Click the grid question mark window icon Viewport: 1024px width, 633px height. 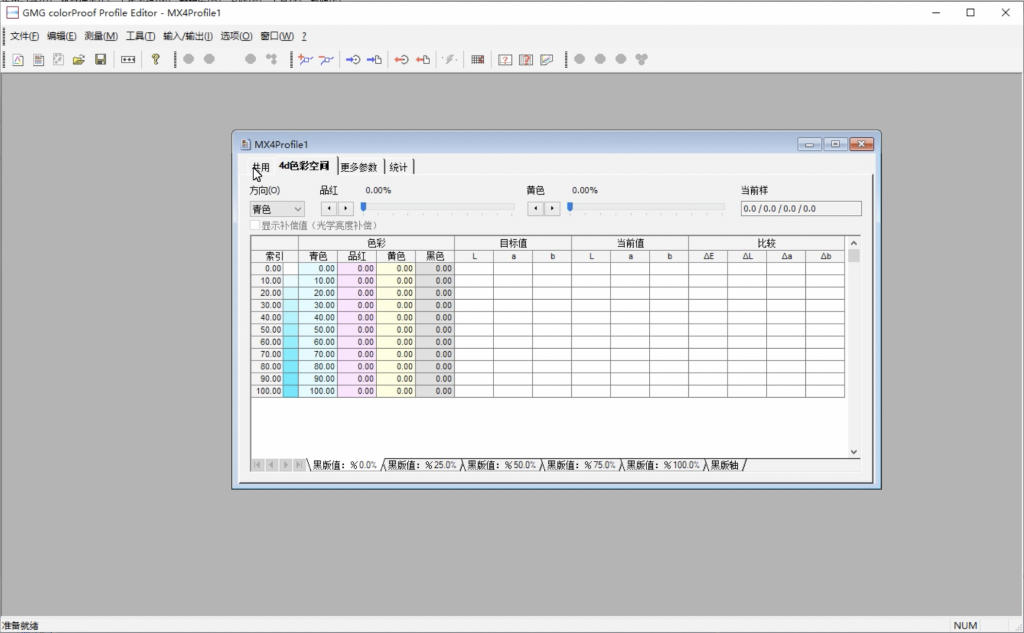click(x=526, y=59)
